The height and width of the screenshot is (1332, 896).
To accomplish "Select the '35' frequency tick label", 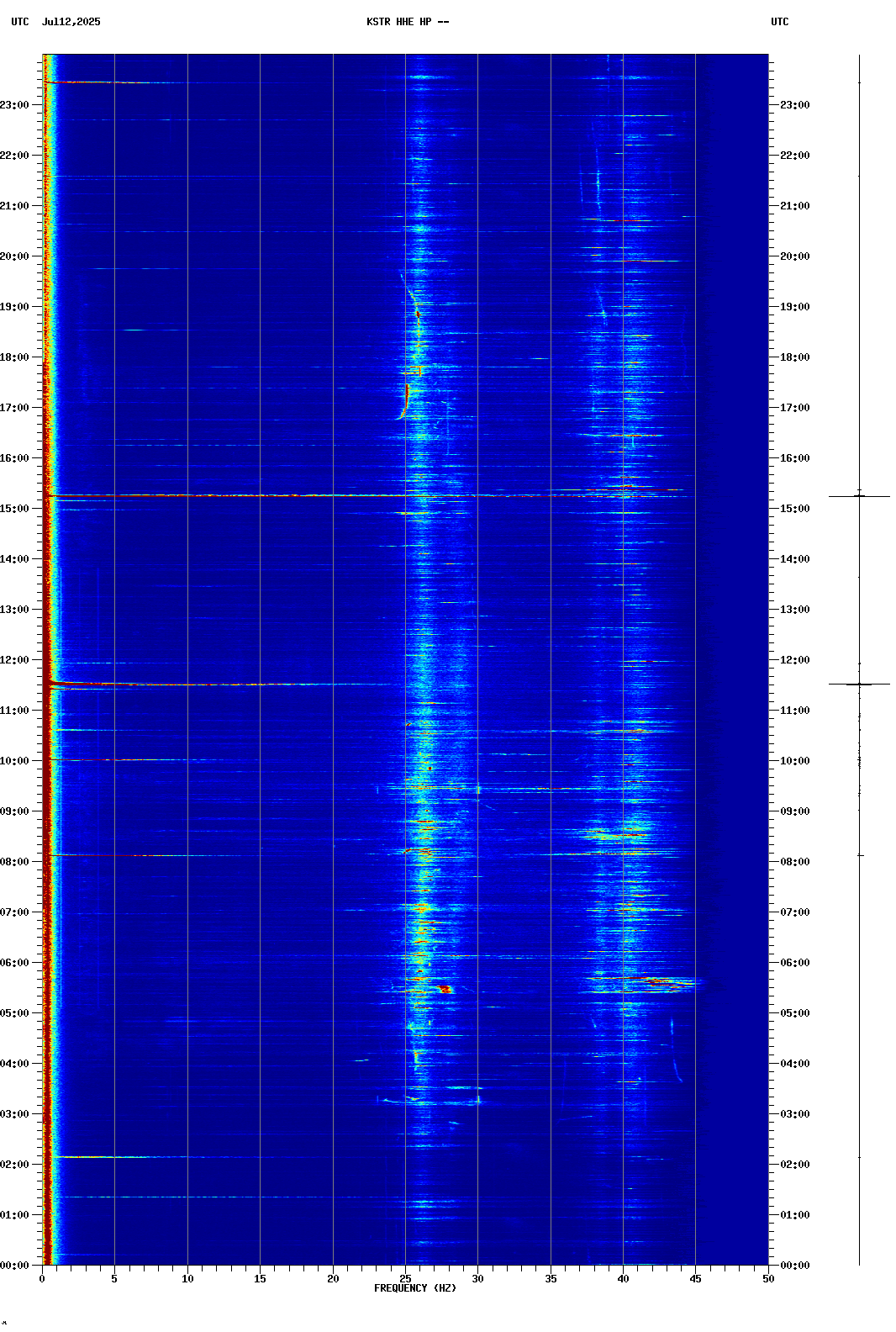I will (551, 1279).
